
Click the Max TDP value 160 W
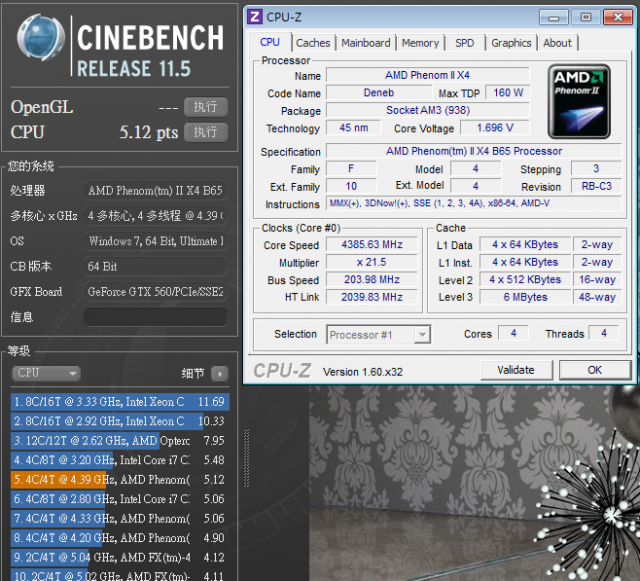(x=508, y=93)
